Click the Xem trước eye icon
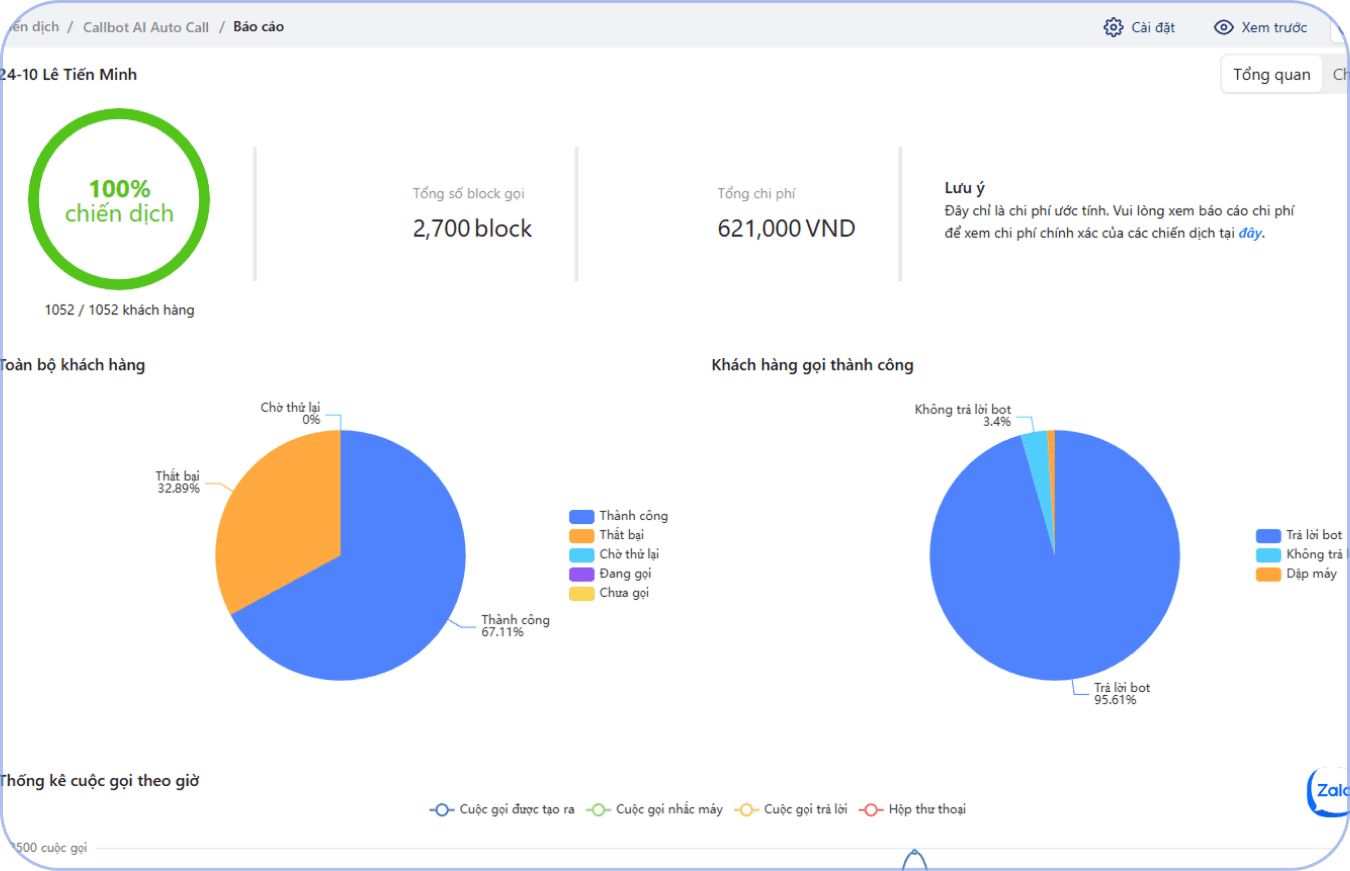Viewport: 1350px width, 871px height. click(1223, 27)
